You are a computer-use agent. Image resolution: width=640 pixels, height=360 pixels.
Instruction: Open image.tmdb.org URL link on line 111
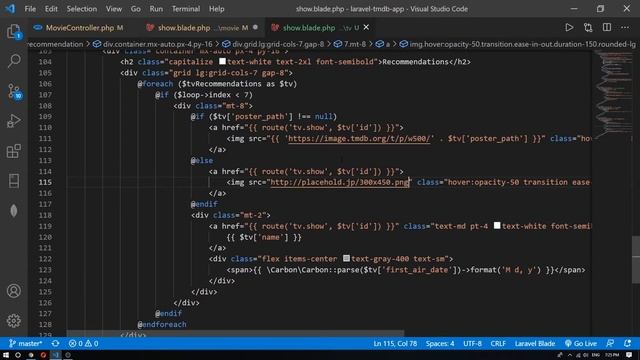point(359,138)
